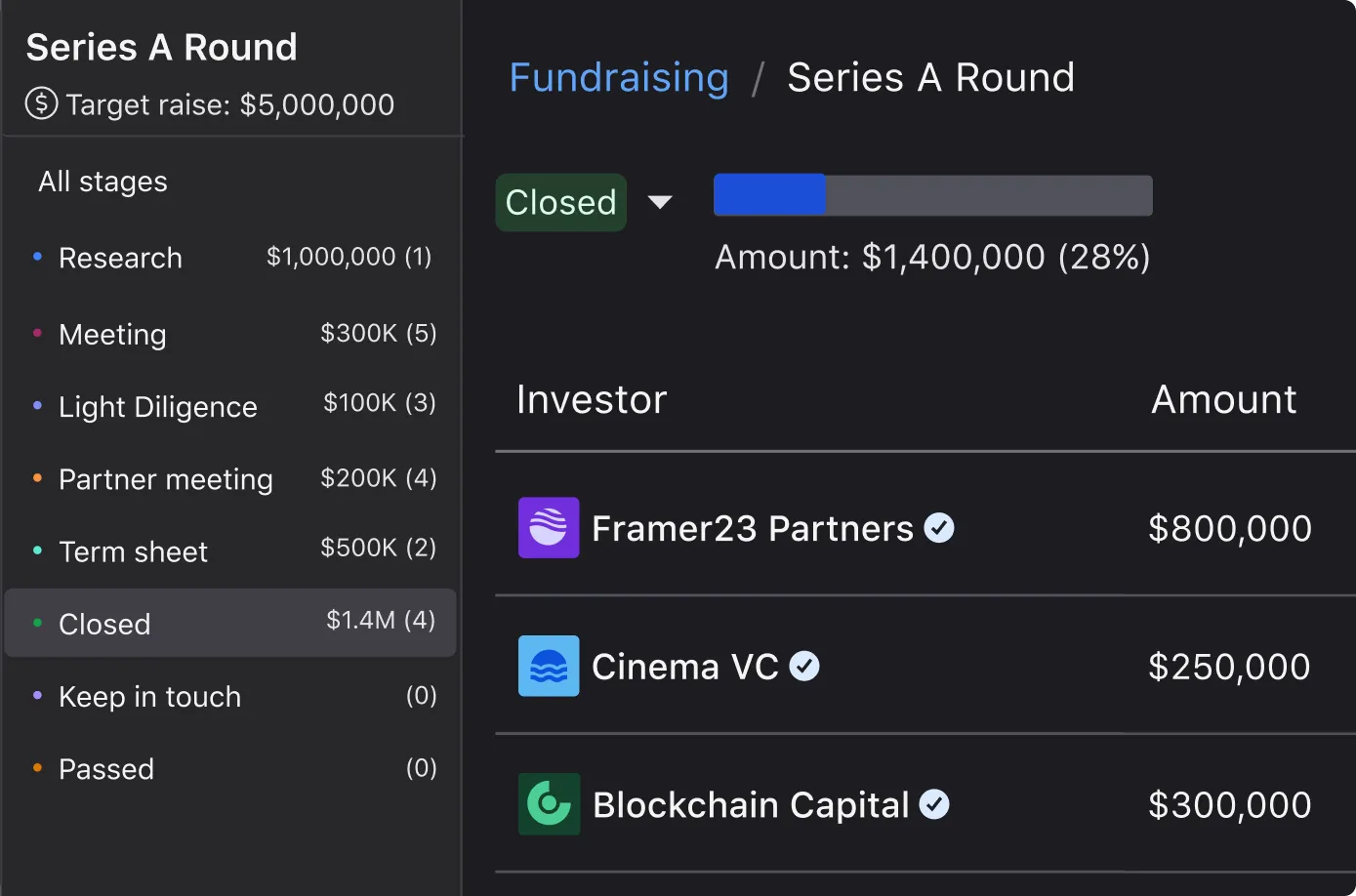This screenshot has width=1356, height=896.
Task: Open the Meeting stage list
Action: click(112, 335)
